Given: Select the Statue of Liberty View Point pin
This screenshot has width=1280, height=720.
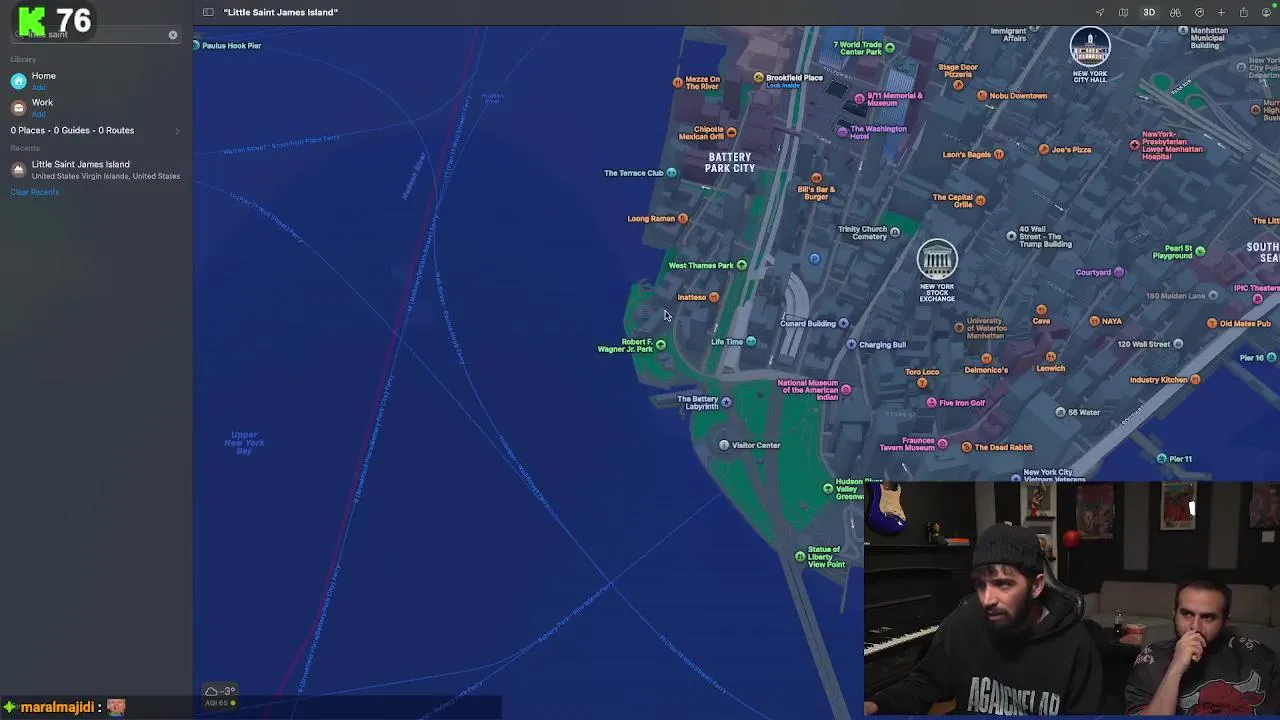Looking at the screenshot, I should 799,556.
